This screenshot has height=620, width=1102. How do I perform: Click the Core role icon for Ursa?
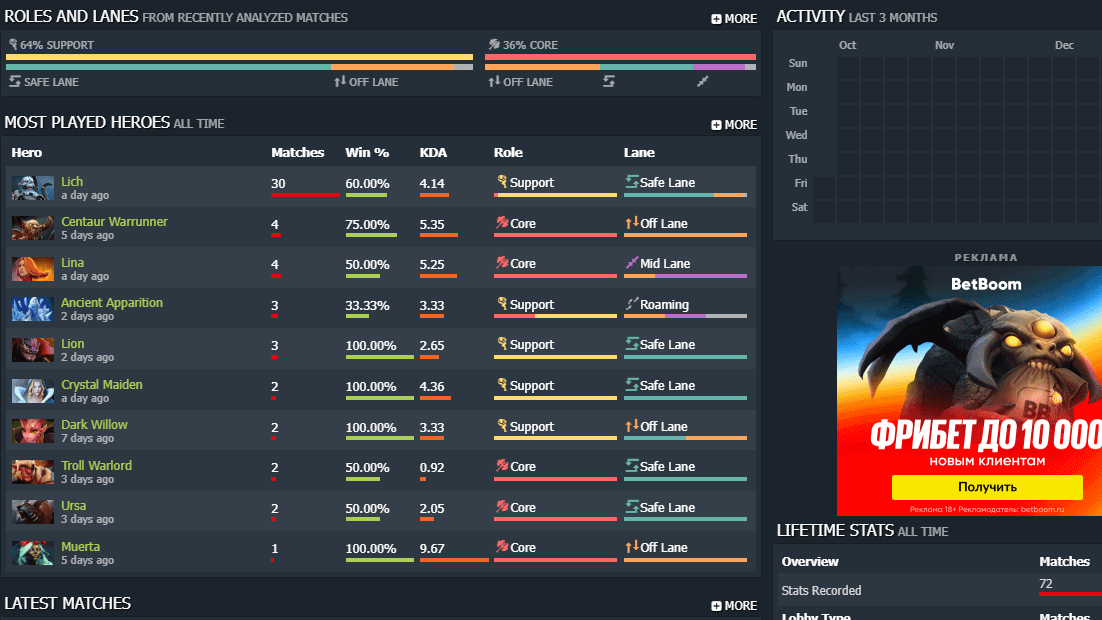pos(501,508)
